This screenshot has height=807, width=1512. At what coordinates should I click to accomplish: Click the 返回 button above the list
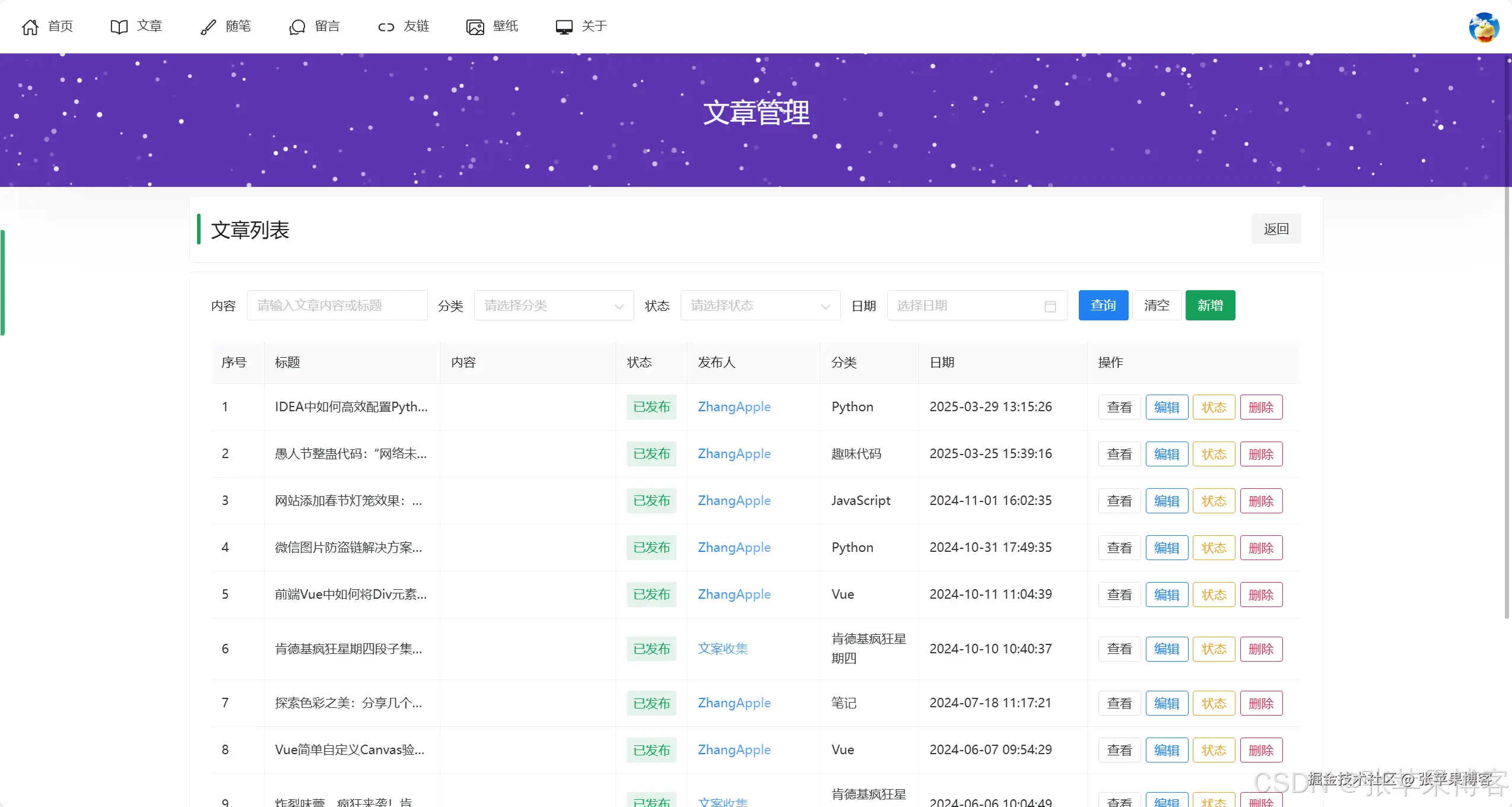point(1276,229)
